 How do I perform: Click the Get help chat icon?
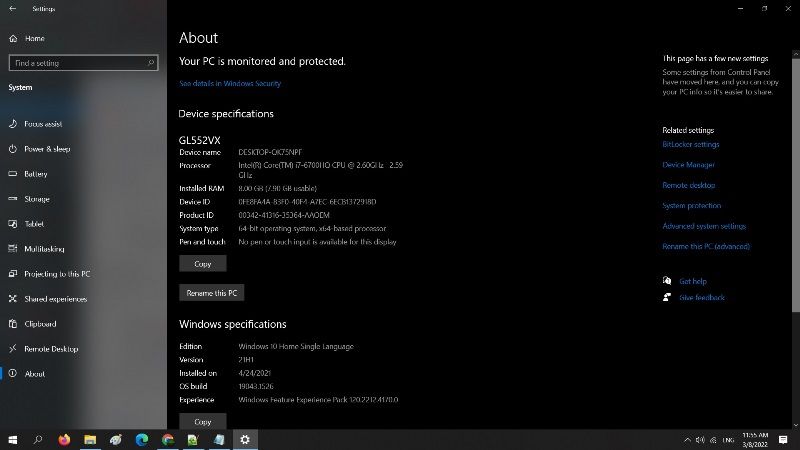(x=667, y=281)
